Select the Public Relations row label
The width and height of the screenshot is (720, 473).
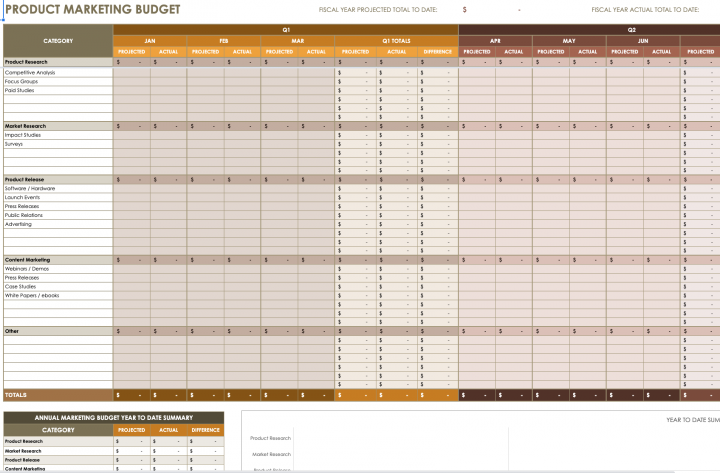pos(24,215)
